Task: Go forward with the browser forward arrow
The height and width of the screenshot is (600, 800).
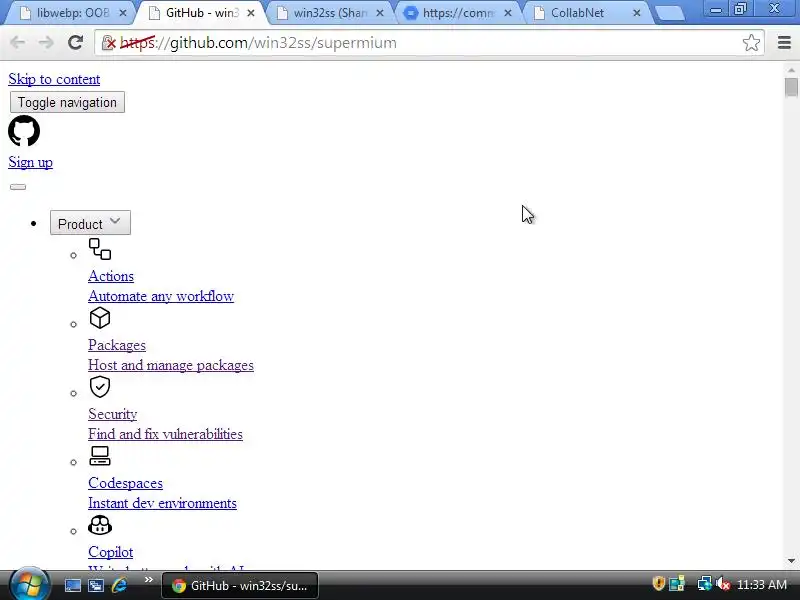Action: pos(46,42)
